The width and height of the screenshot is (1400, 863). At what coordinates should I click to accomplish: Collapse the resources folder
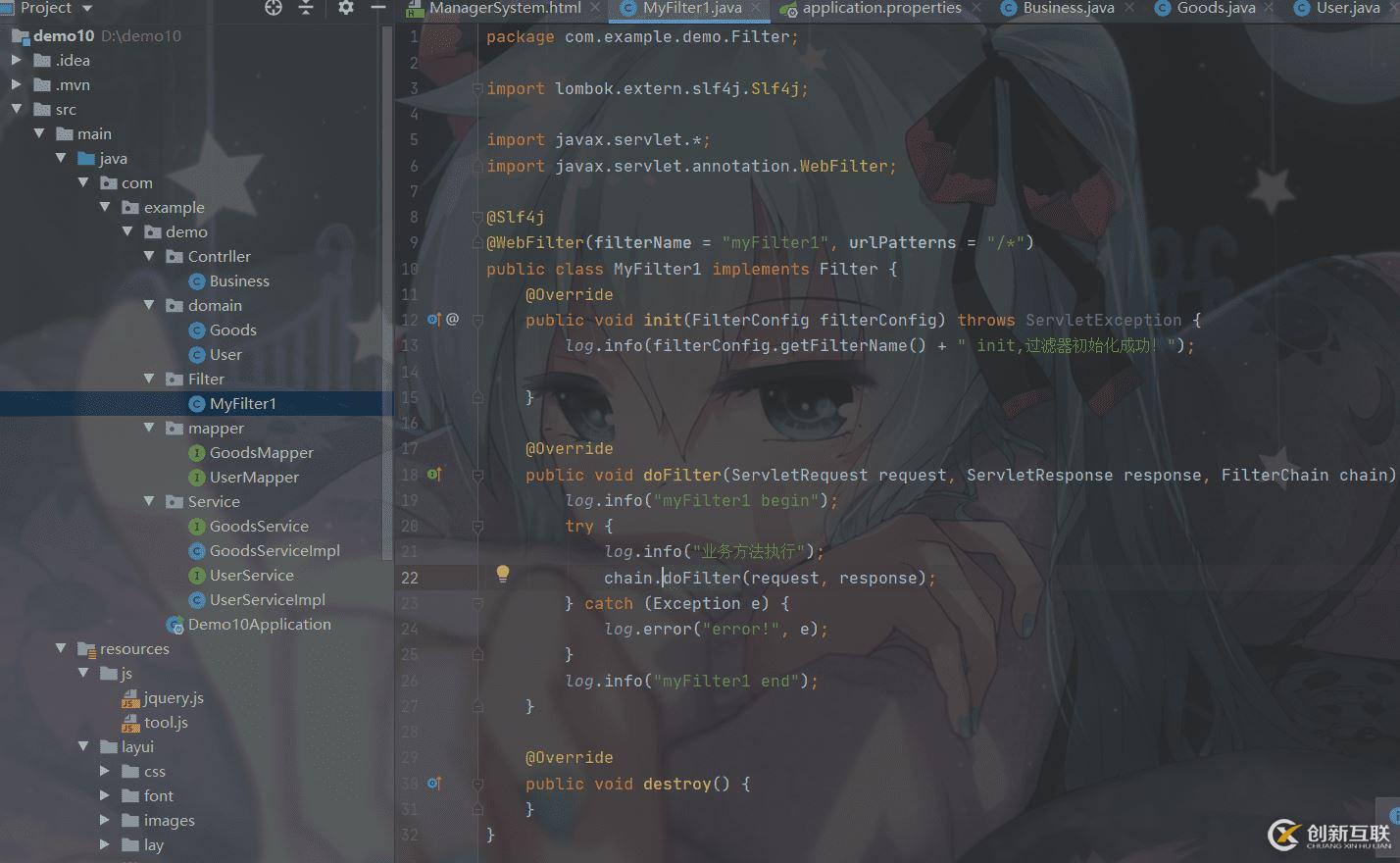pyautogui.click(x=61, y=649)
